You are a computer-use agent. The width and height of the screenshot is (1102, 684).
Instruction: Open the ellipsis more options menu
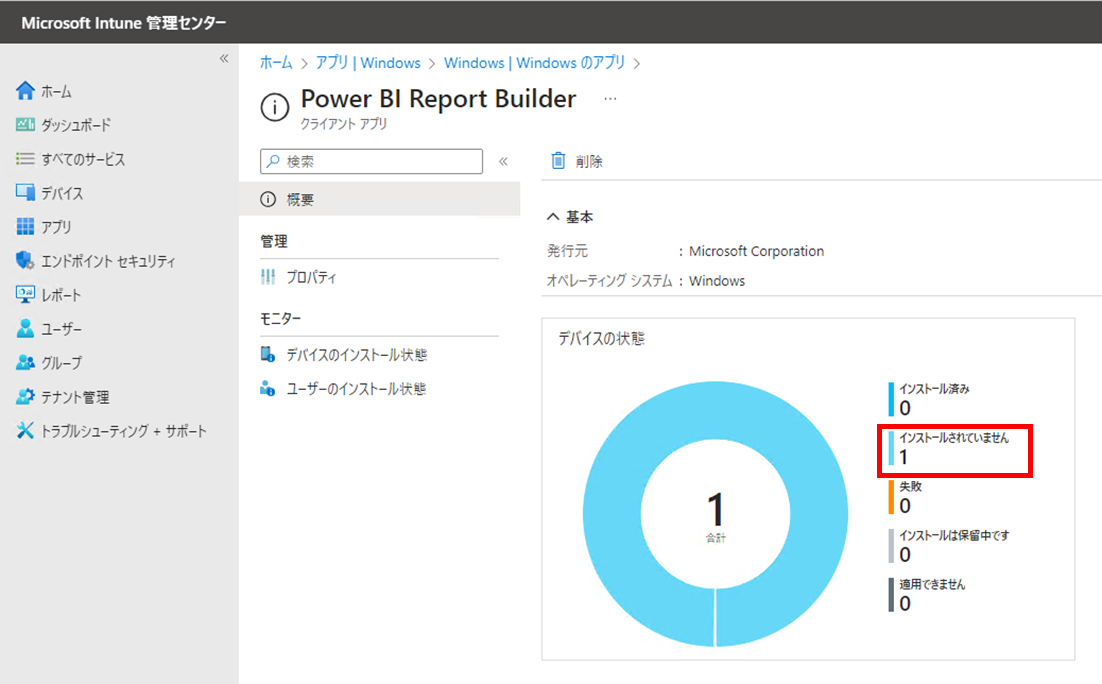pos(610,98)
